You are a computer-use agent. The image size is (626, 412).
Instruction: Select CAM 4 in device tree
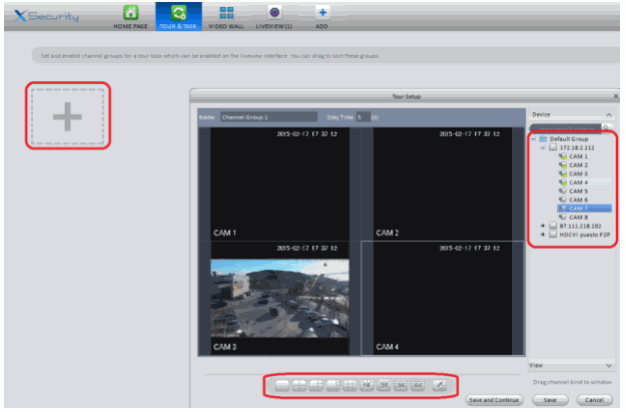pyautogui.click(x=578, y=182)
